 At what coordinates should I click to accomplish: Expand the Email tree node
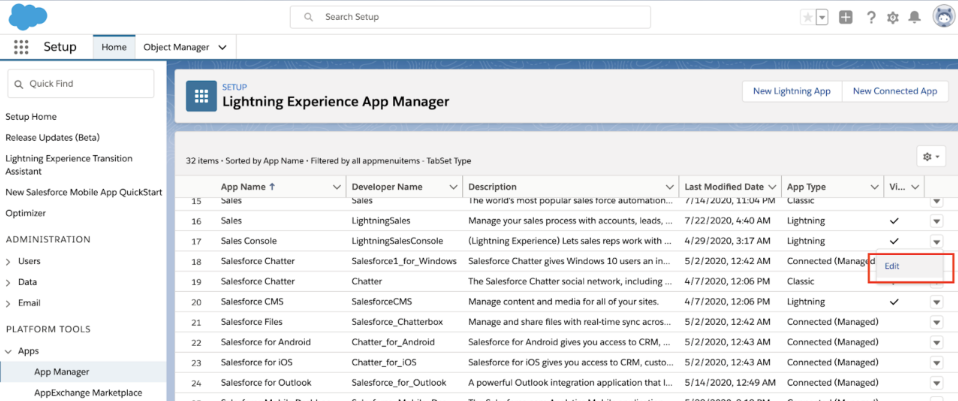coord(8,303)
